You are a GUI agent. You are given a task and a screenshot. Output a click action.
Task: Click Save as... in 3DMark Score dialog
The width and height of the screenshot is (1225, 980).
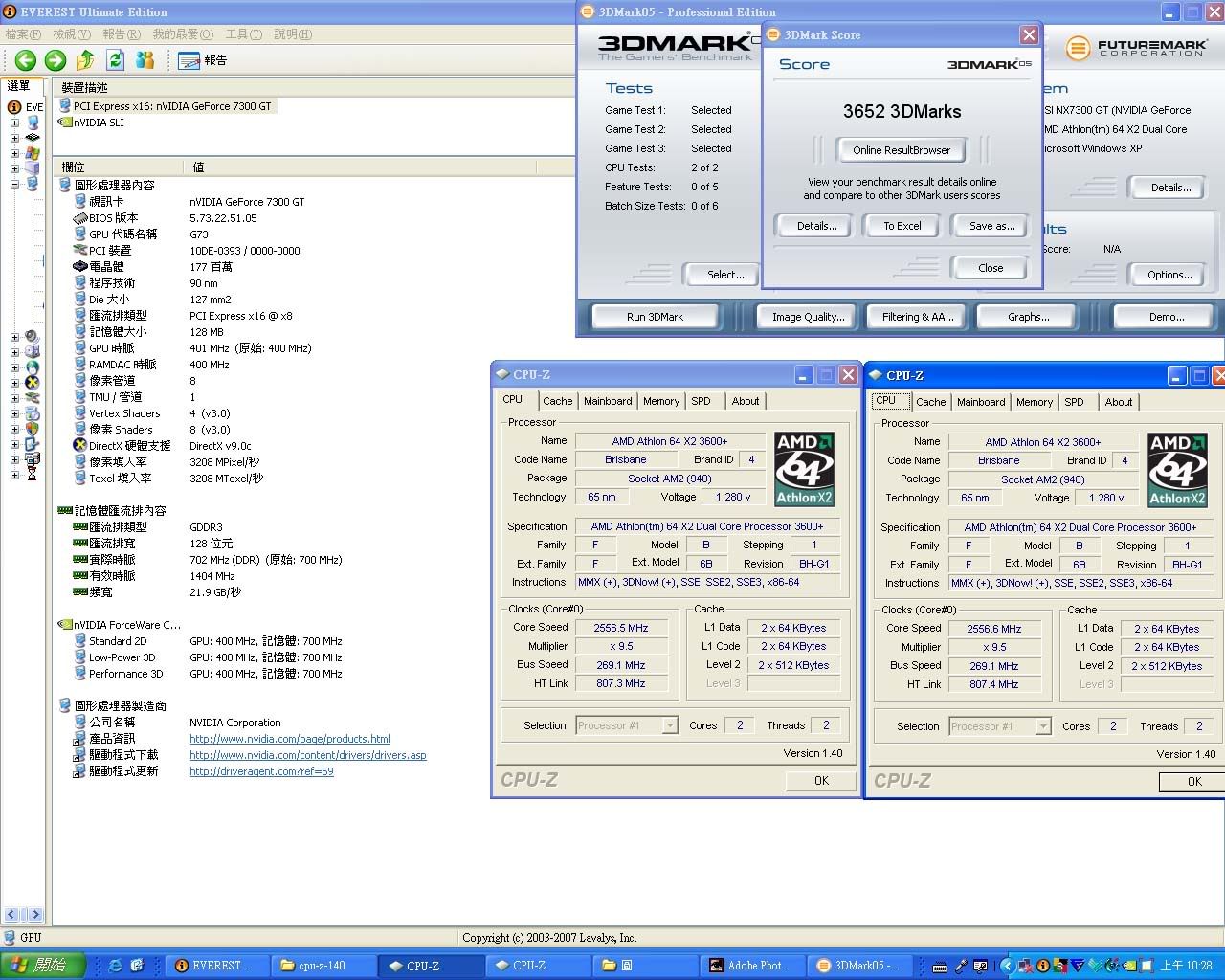coord(991,226)
